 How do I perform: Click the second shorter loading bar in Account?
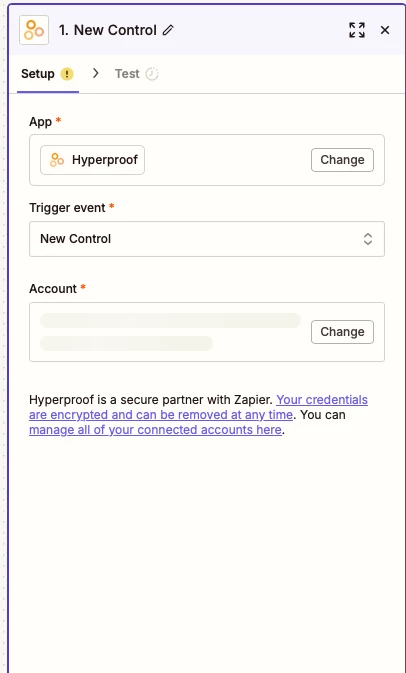point(127,343)
